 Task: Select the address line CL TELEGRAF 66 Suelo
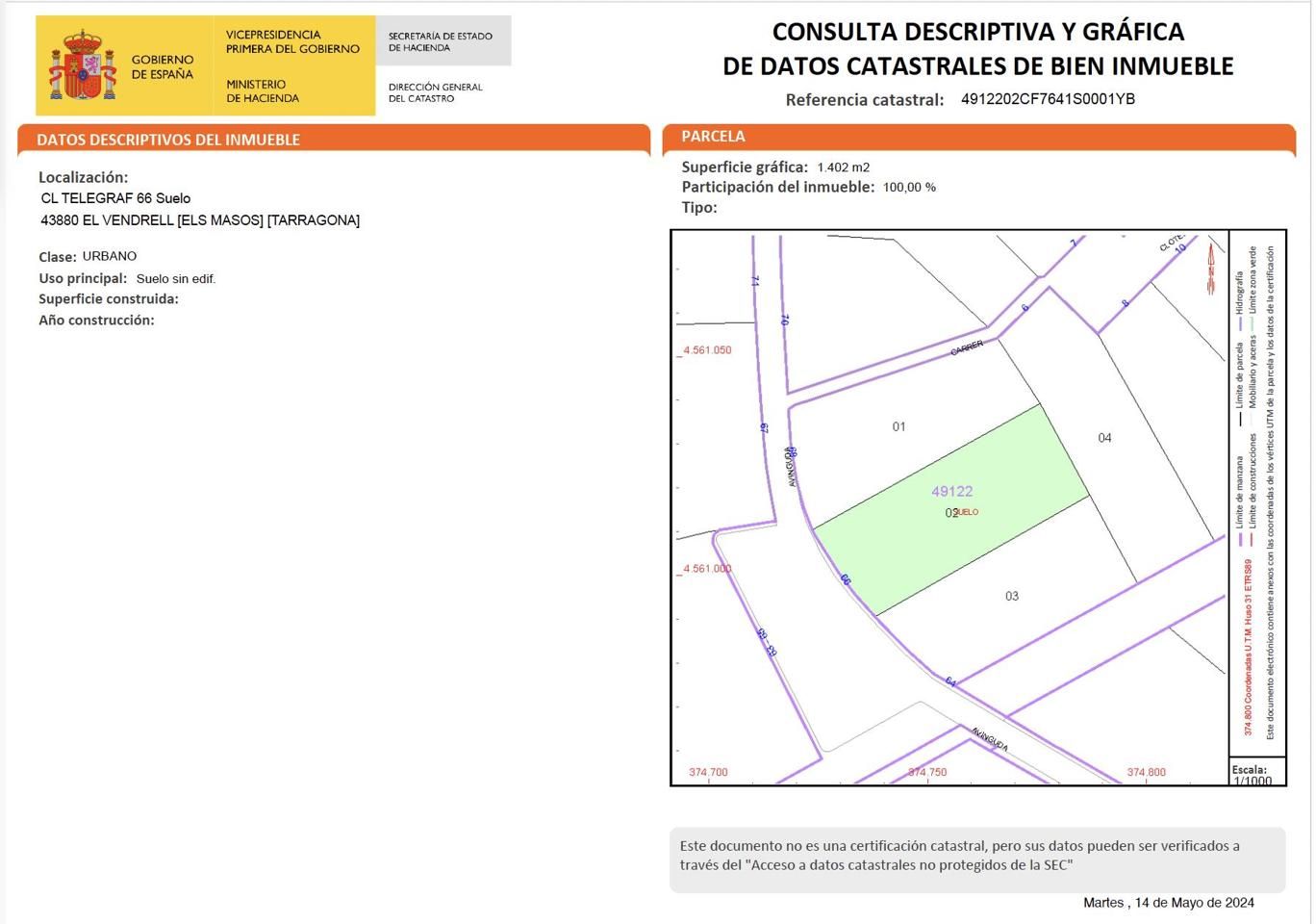[x=115, y=198]
